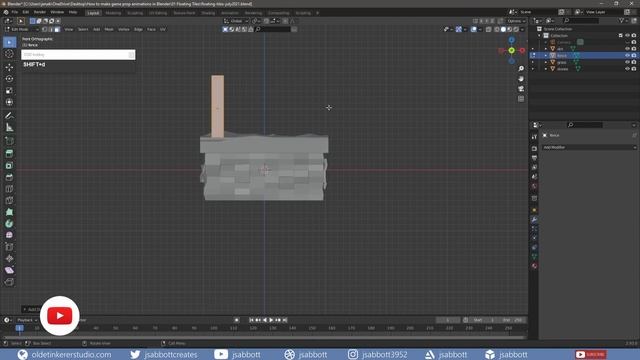
Task: Click the current frame marker in timeline
Action: pos(19,328)
